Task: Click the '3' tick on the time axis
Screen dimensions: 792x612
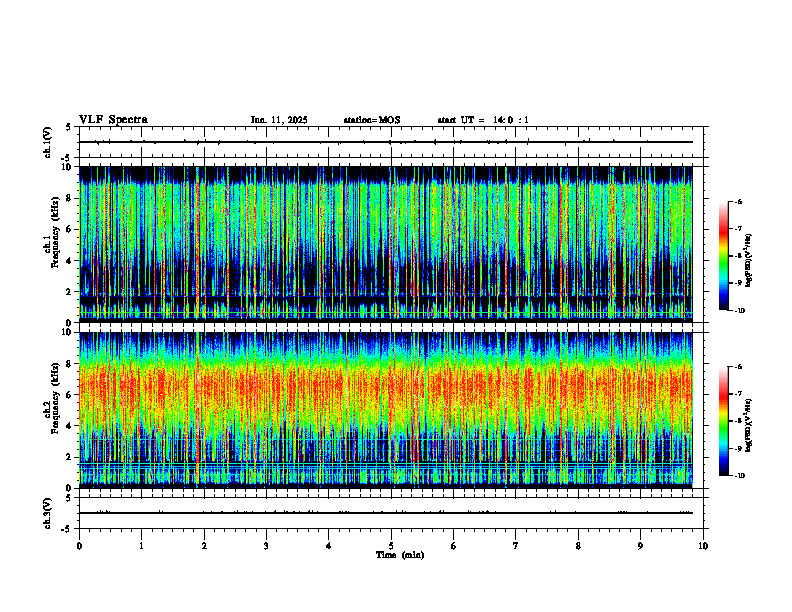Action: (266, 546)
